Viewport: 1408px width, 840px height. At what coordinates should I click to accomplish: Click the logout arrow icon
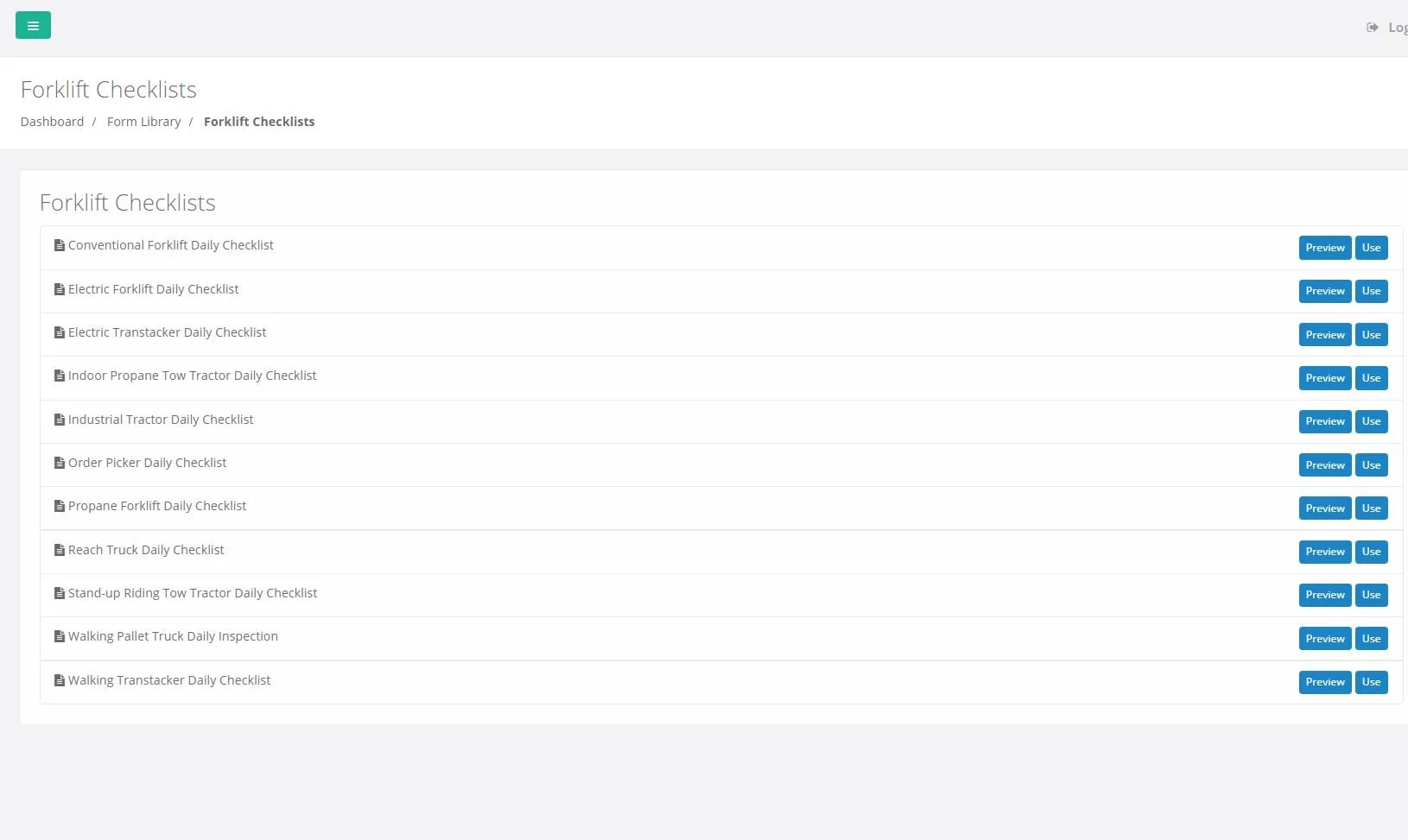[x=1372, y=28]
